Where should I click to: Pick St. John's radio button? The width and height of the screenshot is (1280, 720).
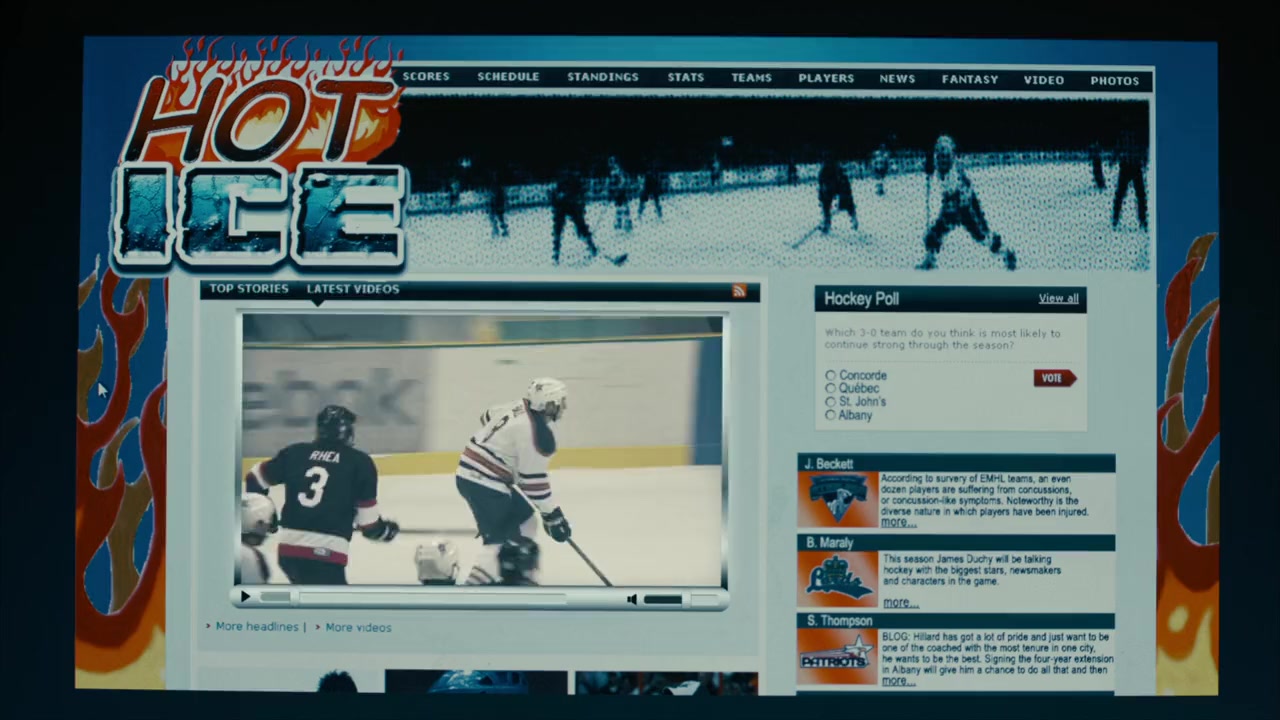830,402
